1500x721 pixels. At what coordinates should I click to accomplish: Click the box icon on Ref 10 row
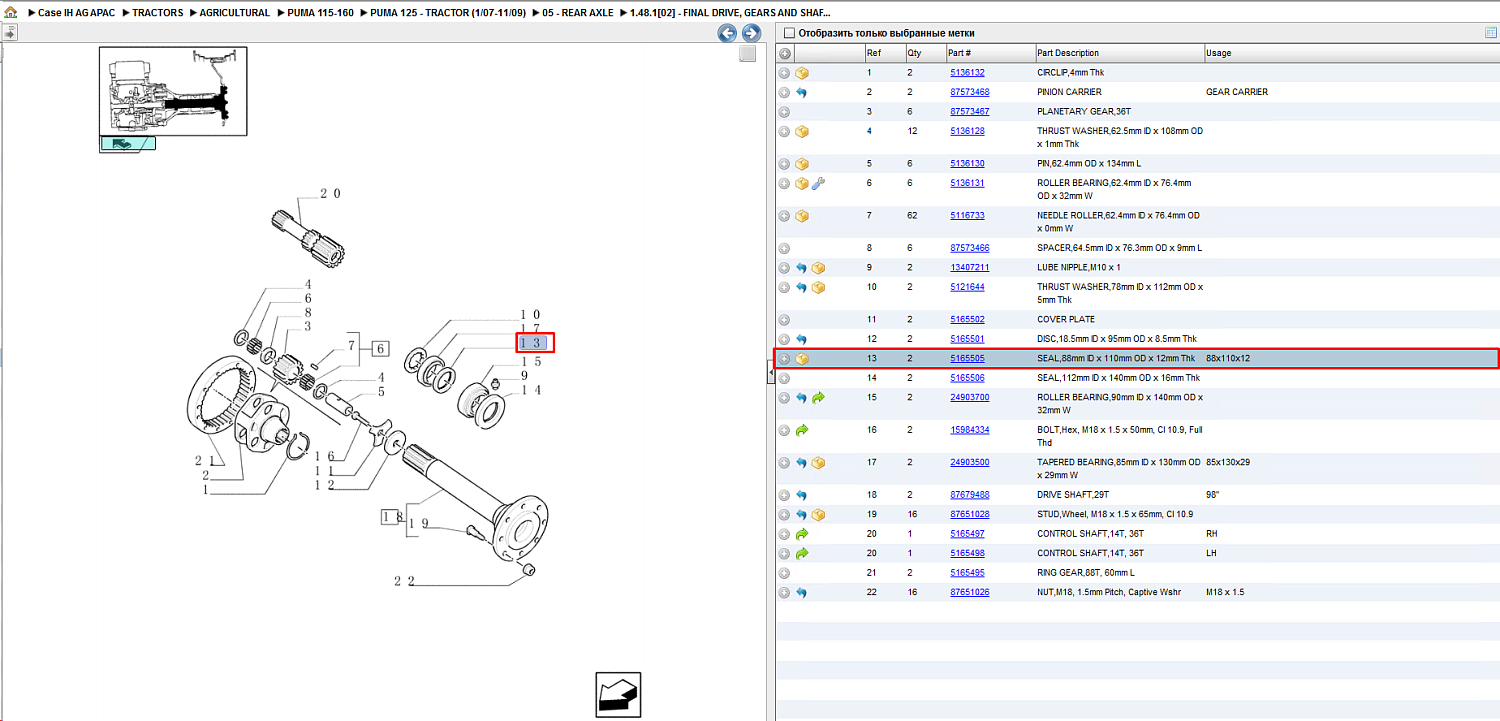click(818, 287)
